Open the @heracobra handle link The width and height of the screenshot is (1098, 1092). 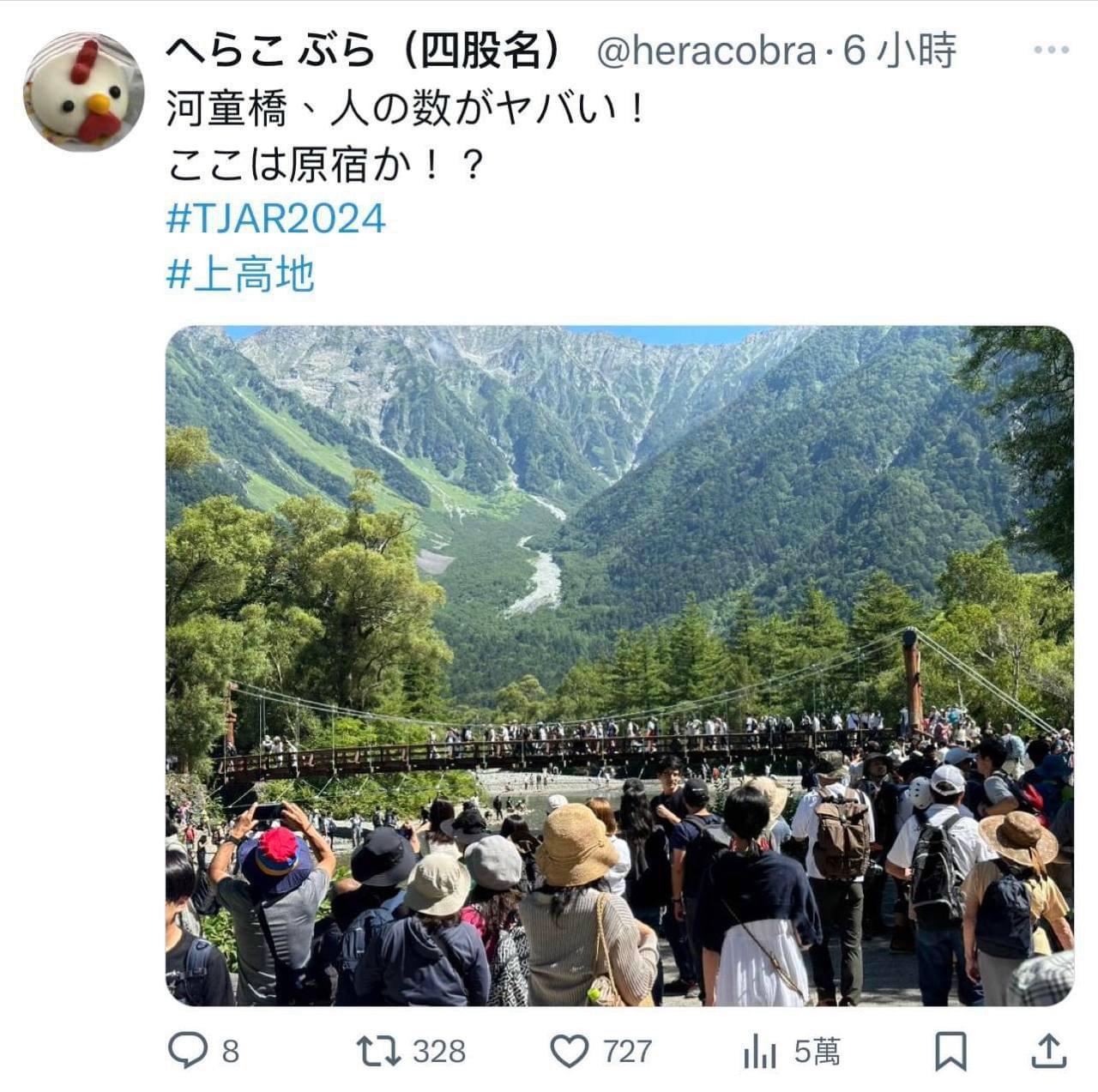[x=706, y=52]
